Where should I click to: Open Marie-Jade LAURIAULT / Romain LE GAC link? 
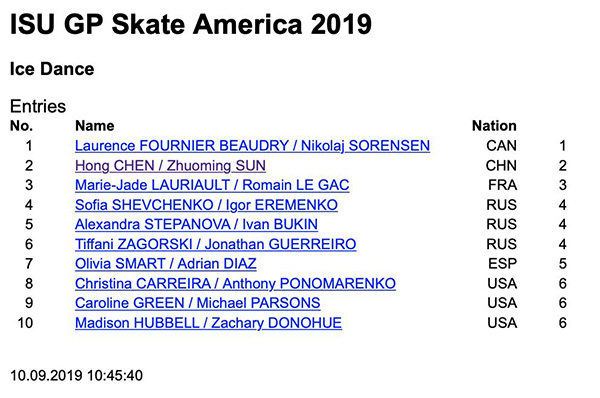(212, 185)
